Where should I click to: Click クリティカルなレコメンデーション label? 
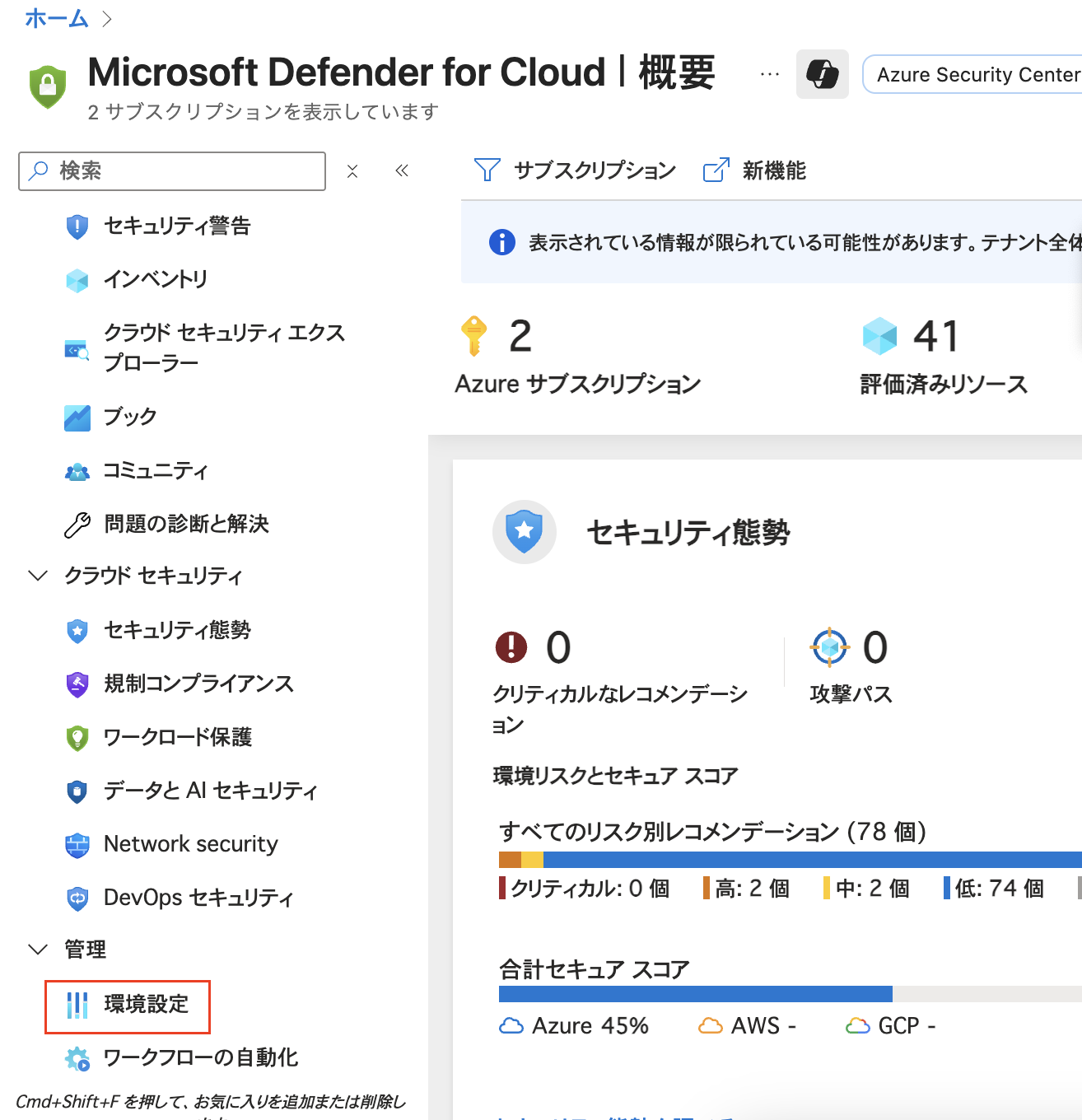click(620, 709)
